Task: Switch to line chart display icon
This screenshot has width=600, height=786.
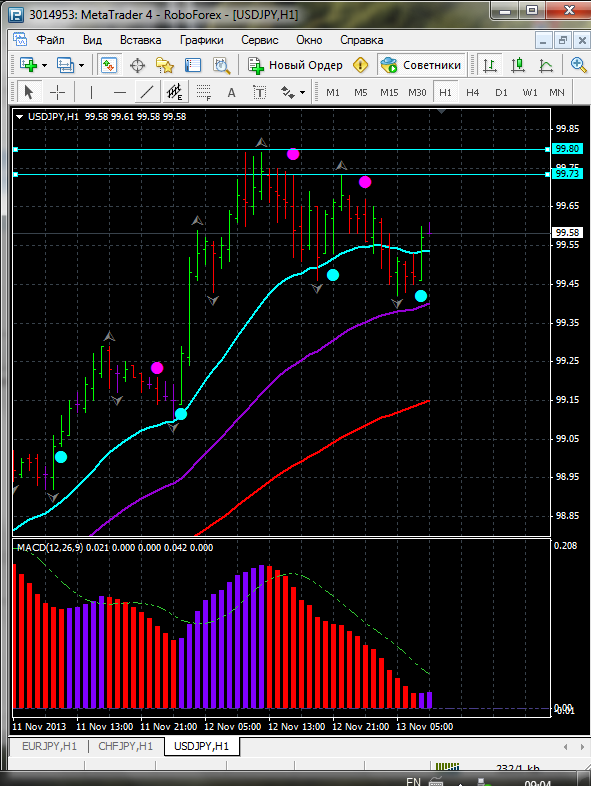Action: tap(546, 65)
